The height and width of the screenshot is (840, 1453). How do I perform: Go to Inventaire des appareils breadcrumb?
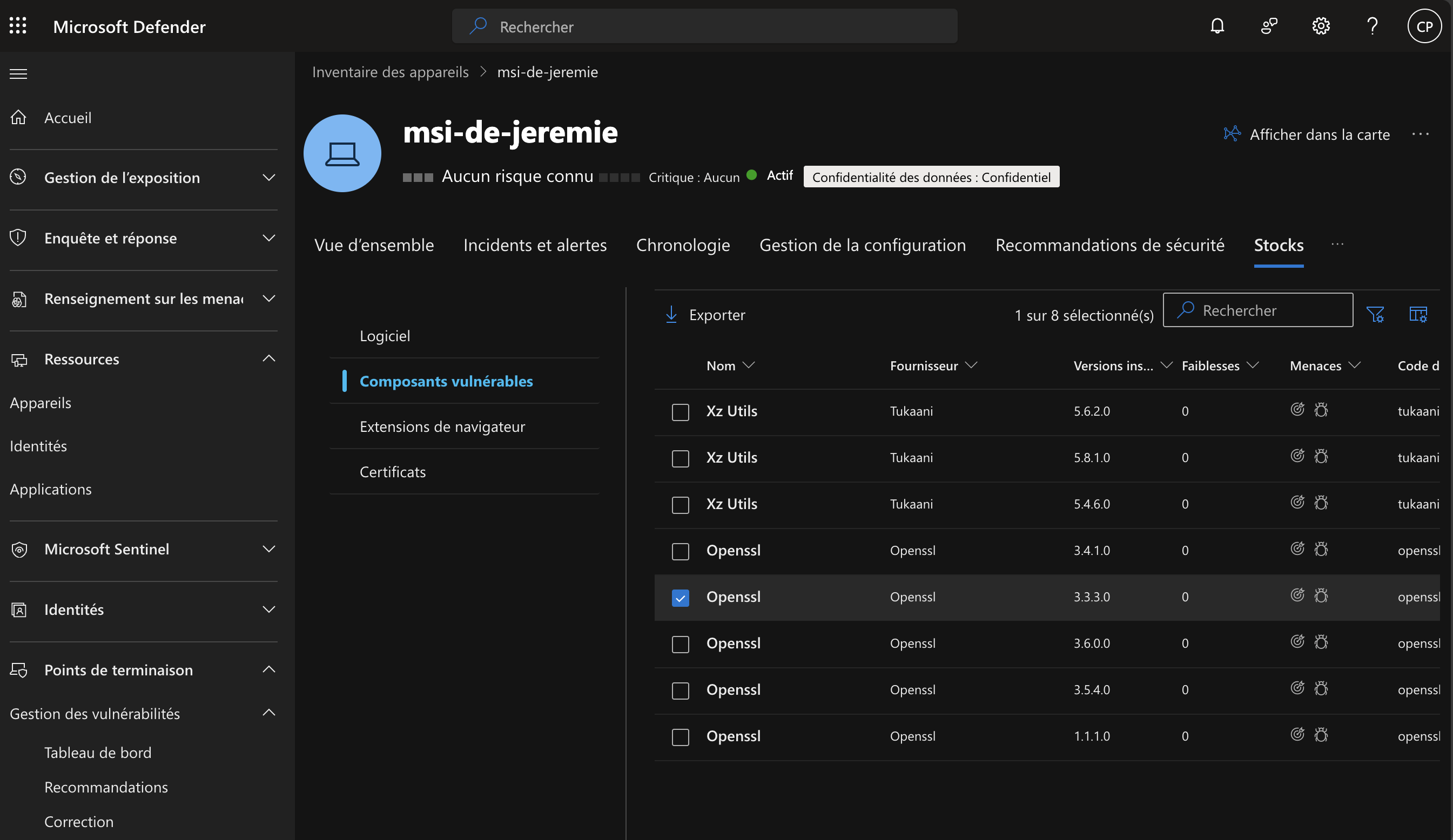click(391, 72)
